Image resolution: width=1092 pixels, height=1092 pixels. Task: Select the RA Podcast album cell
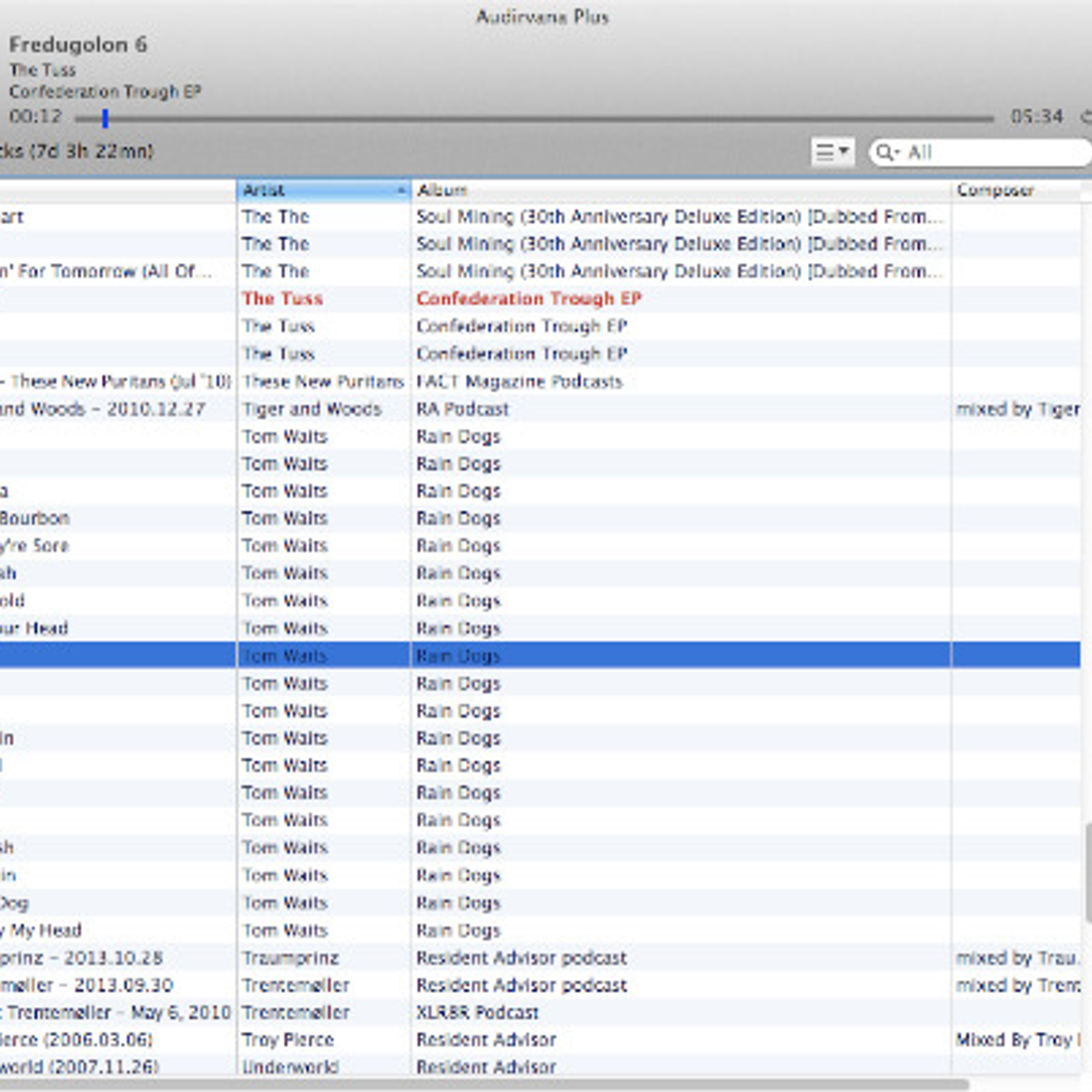pos(462,409)
